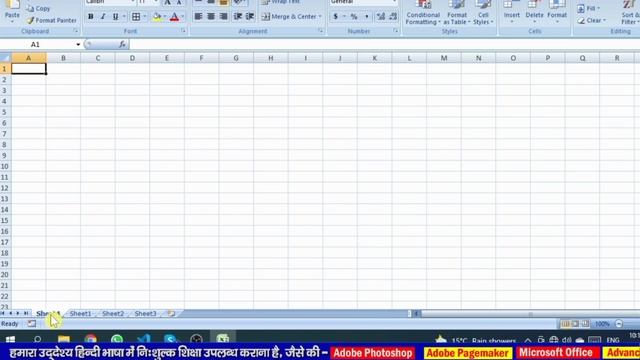The height and width of the screenshot is (360, 640).
Task: Open Format as Table gallery
Action: (457, 12)
